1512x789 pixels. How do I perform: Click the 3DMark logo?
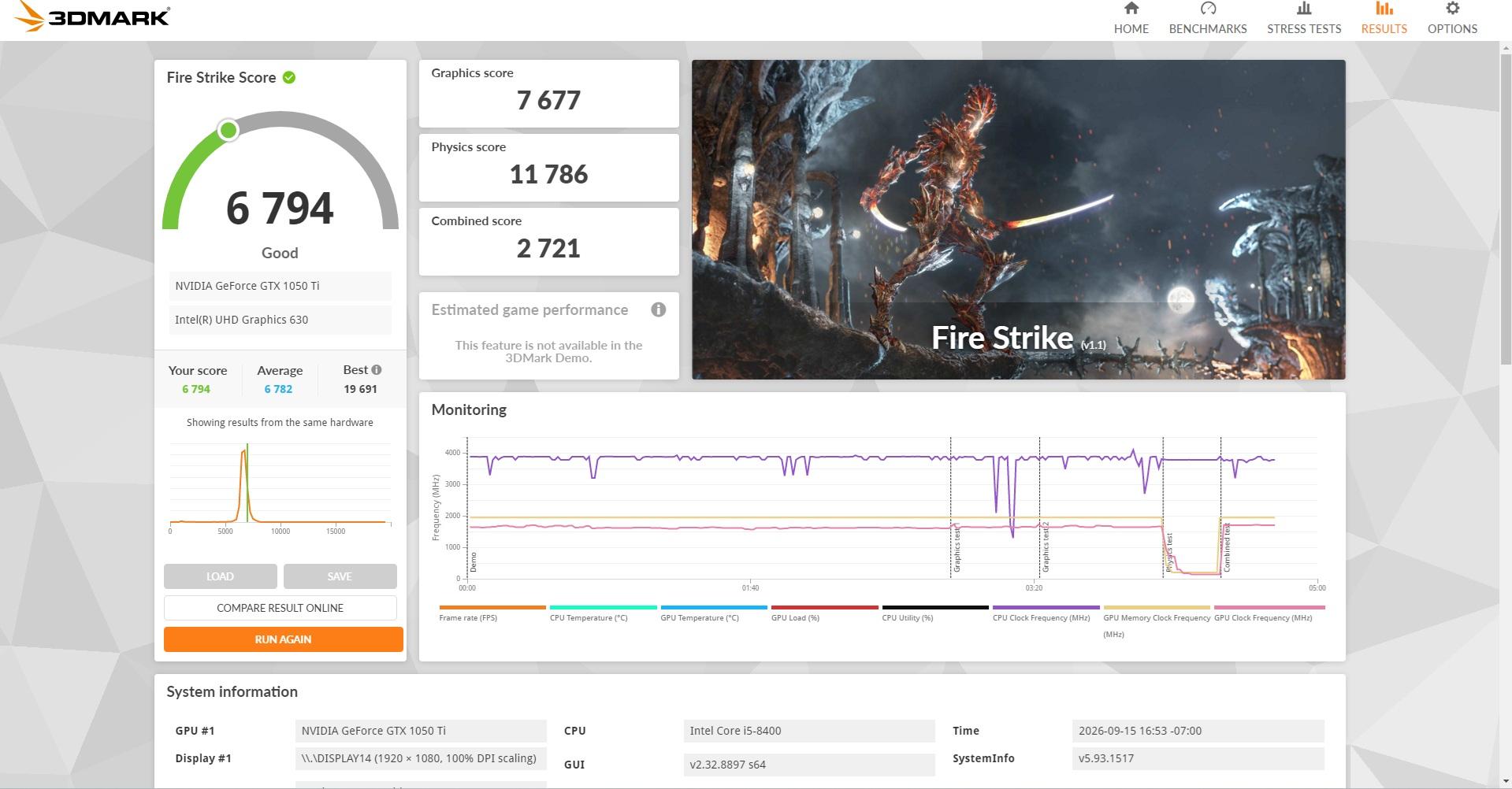pos(91,17)
